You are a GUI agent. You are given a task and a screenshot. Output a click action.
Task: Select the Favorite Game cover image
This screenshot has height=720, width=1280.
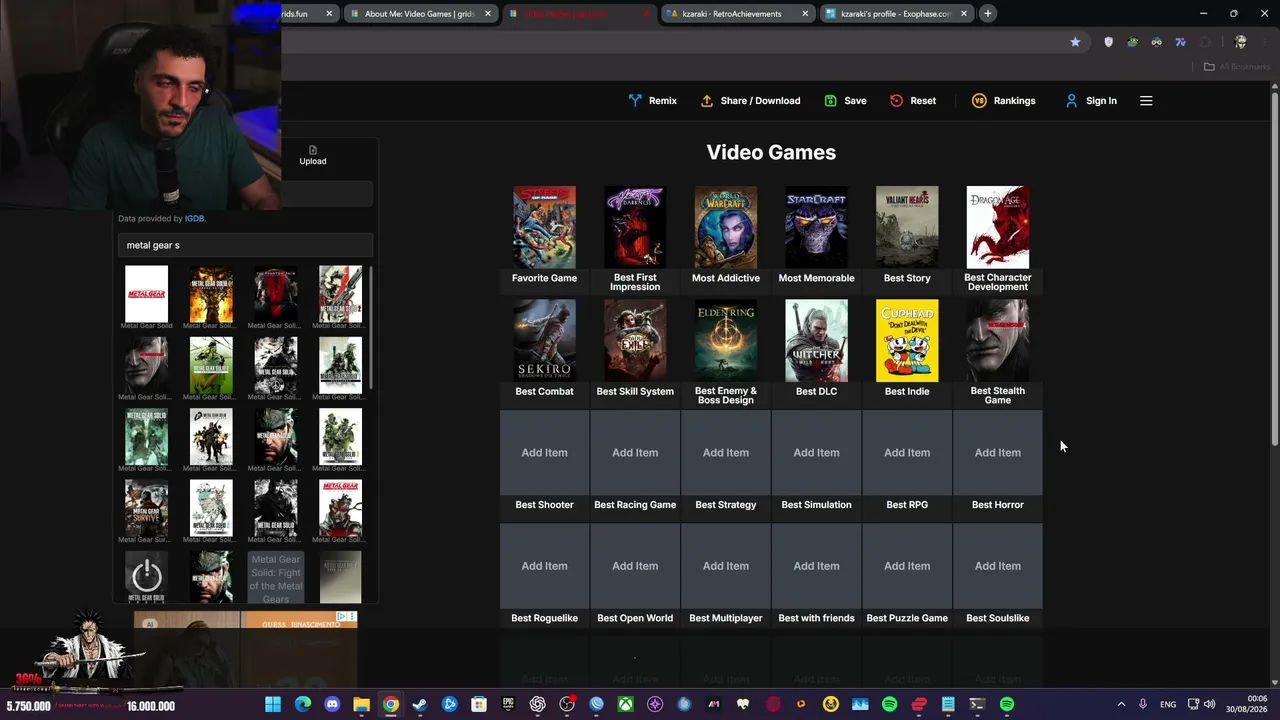point(544,227)
